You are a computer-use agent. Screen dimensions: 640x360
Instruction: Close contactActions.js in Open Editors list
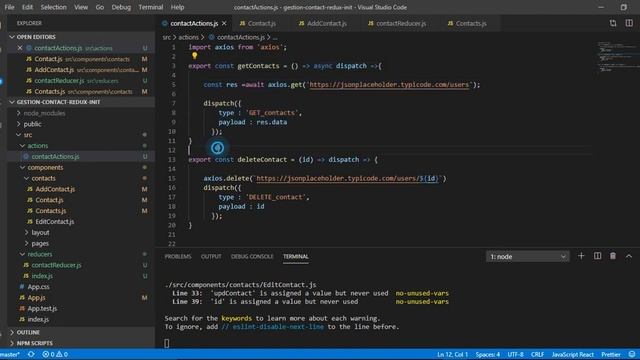click(x=20, y=48)
